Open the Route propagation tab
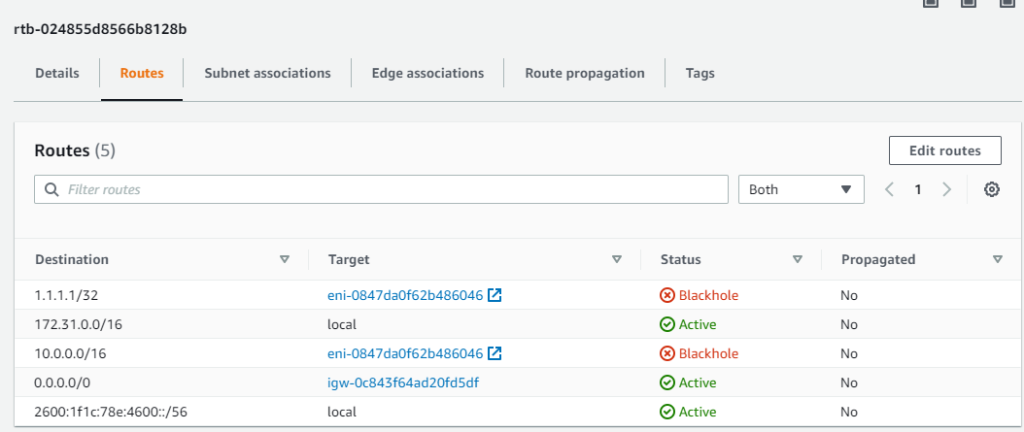 coord(585,73)
